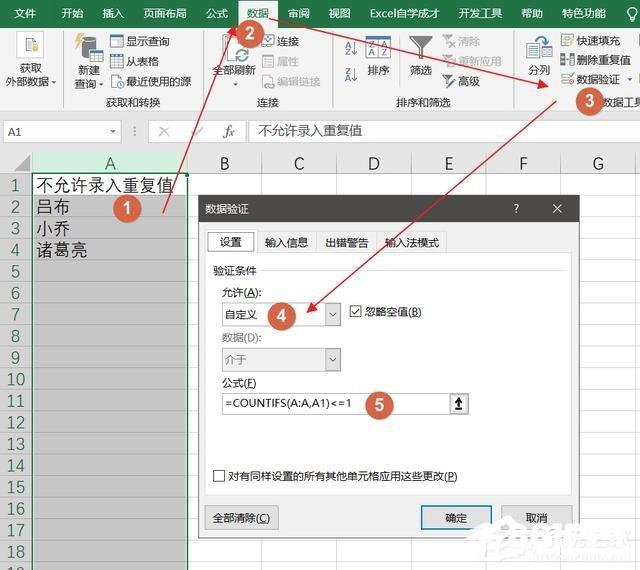Switch to the 输入法模式 dialog tab
640x570 pixels.
(x=412, y=243)
